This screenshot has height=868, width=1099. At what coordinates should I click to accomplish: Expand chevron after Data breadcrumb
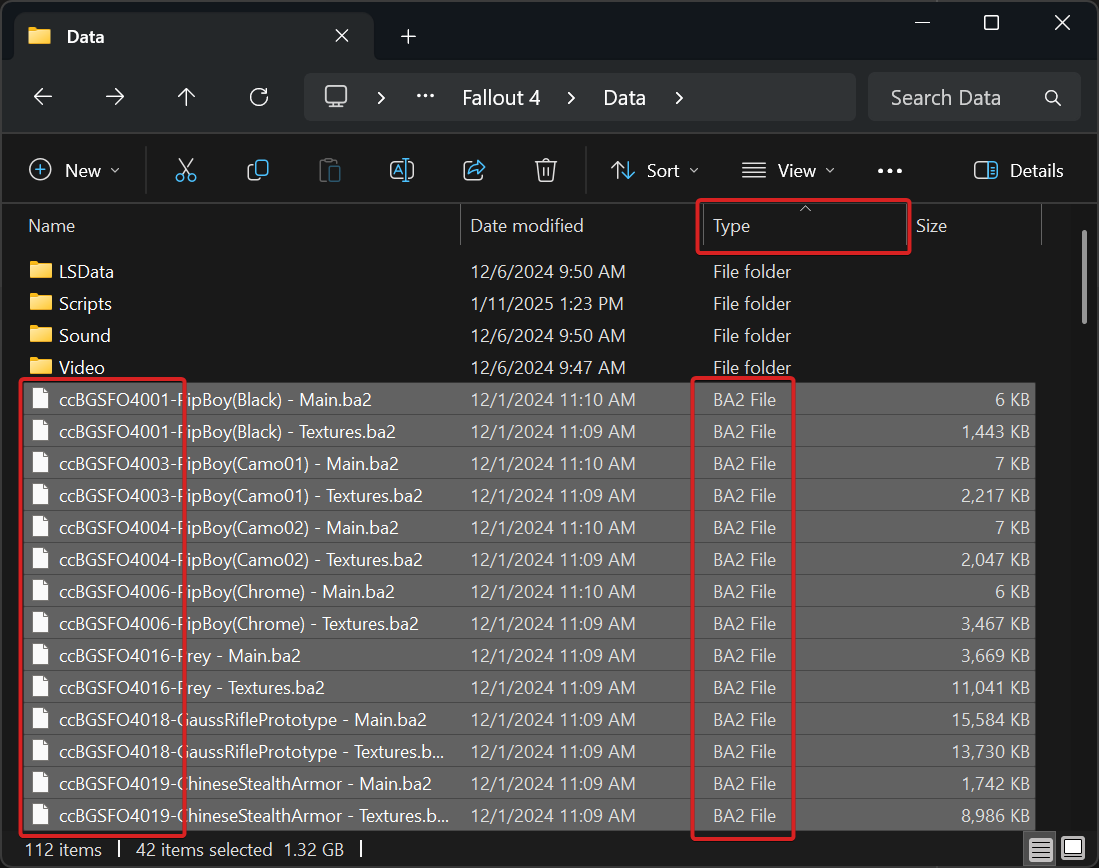click(x=678, y=98)
